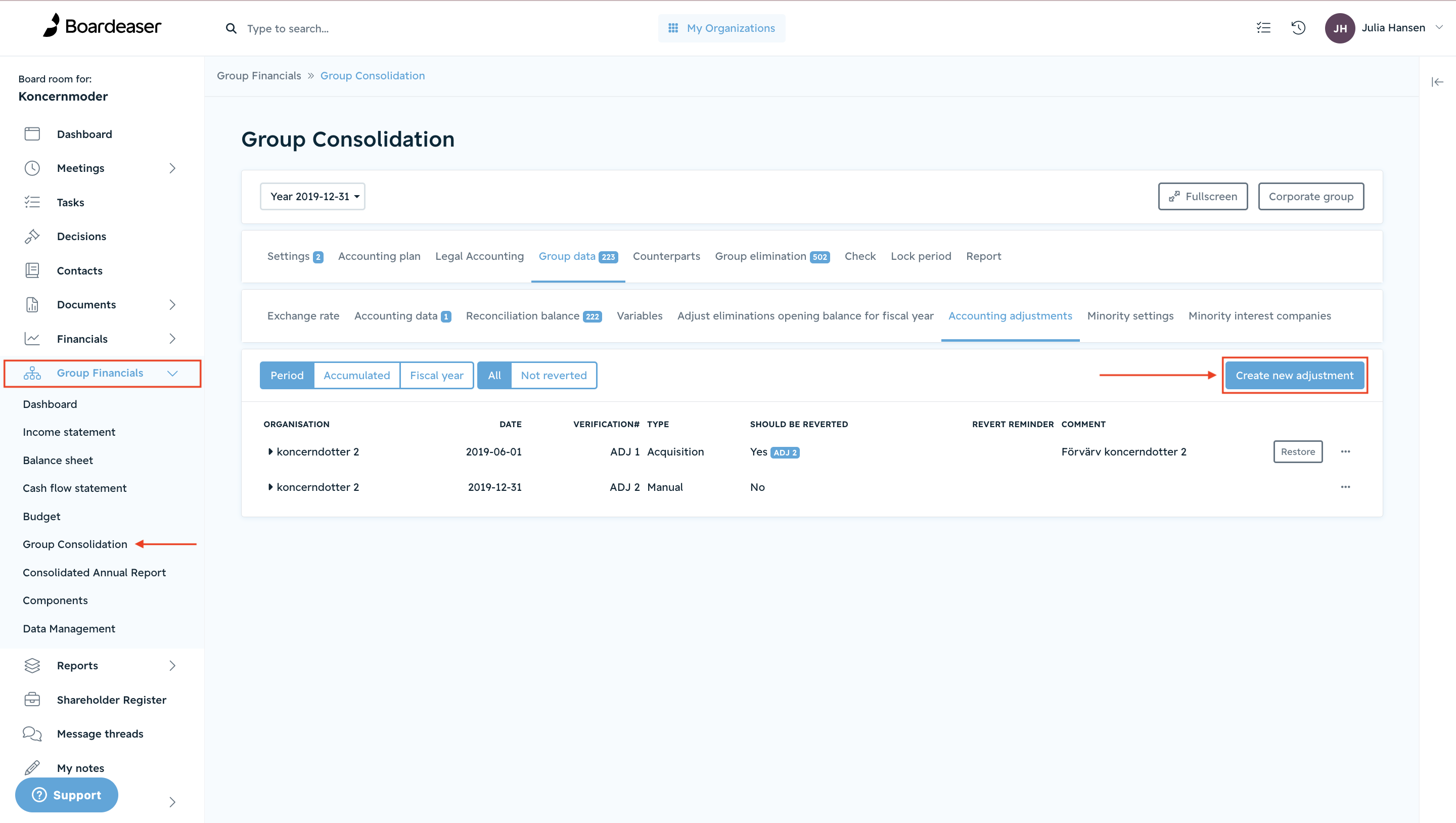Open more options for ADJ 1 row
Viewport: 1456px width, 823px height.
tap(1345, 451)
